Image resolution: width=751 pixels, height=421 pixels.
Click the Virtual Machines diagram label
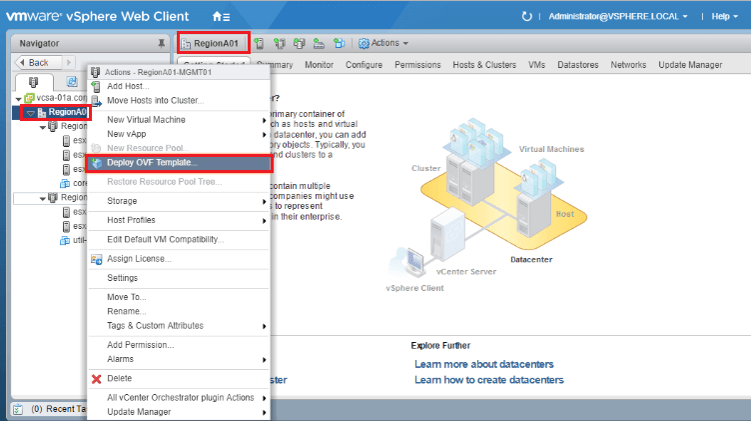[551, 149]
